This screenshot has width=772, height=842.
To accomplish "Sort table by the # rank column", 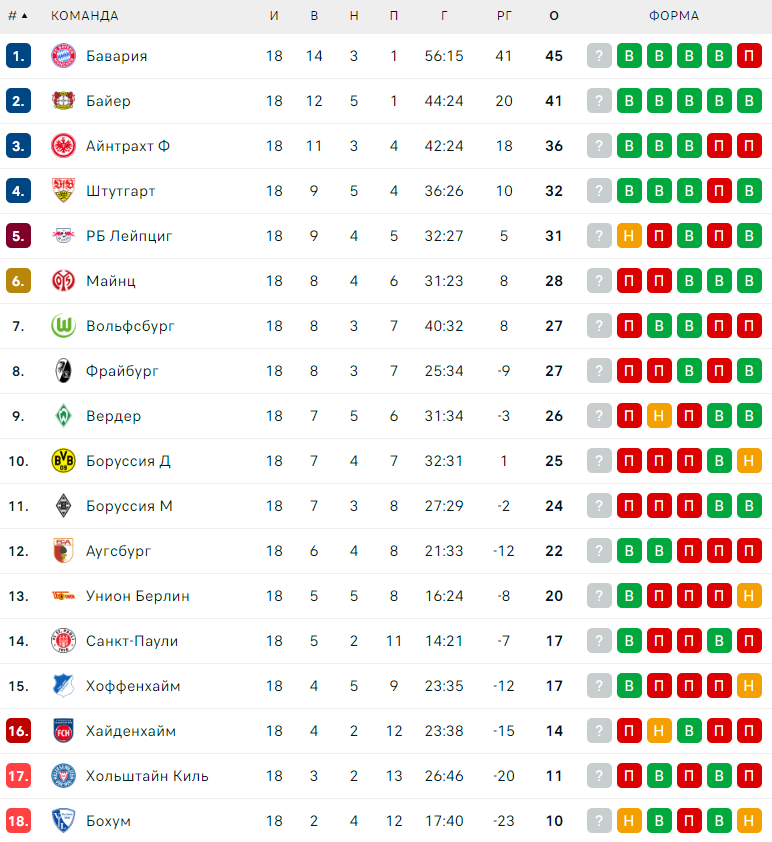I will click(x=17, y=16).
